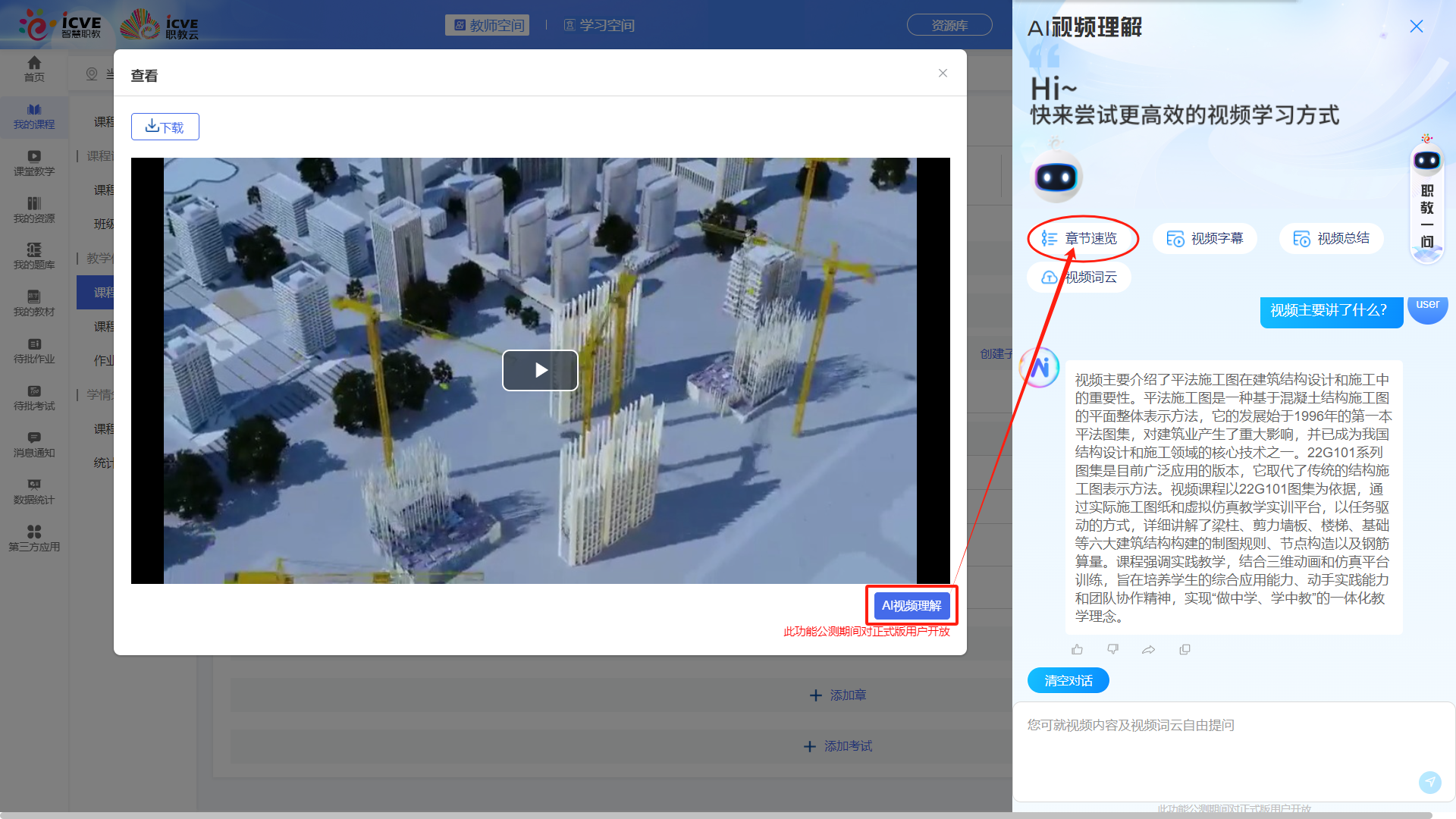Switch to 学习空间 tab
Screen dimensions: 1456x819
click(599, 25)
